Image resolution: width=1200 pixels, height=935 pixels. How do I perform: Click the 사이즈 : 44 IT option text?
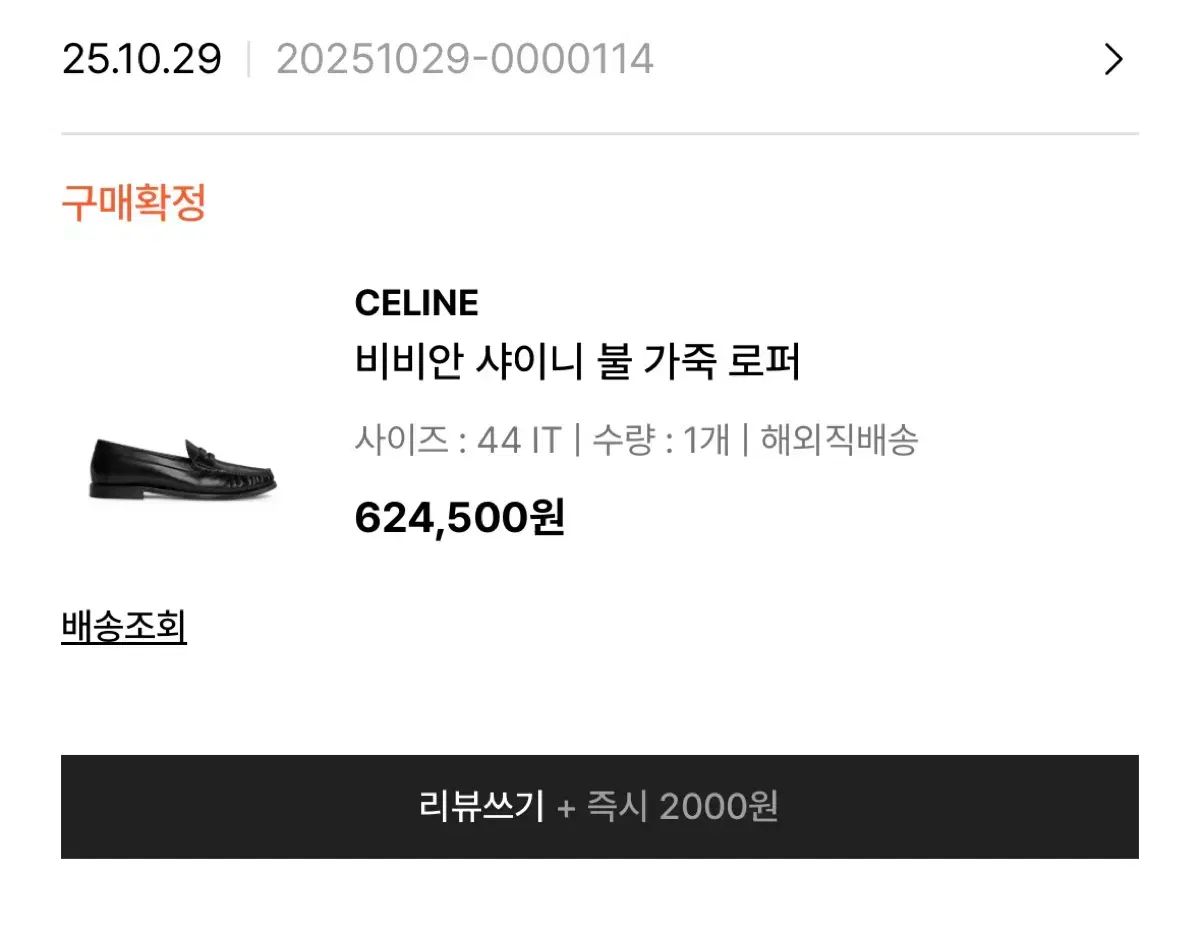pos(458,440)
